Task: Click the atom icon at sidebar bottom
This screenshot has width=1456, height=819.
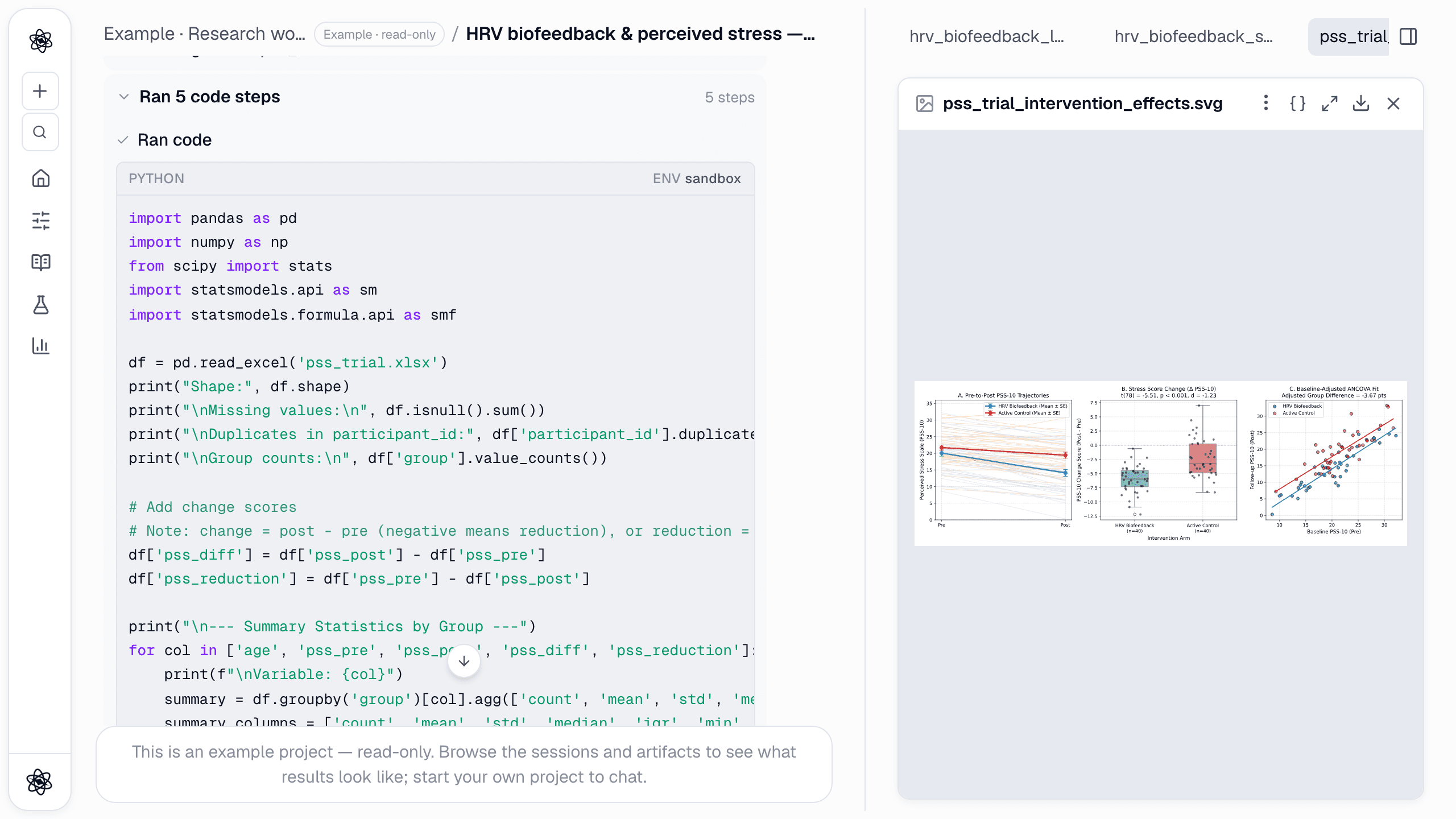Action: pos(39,781)
